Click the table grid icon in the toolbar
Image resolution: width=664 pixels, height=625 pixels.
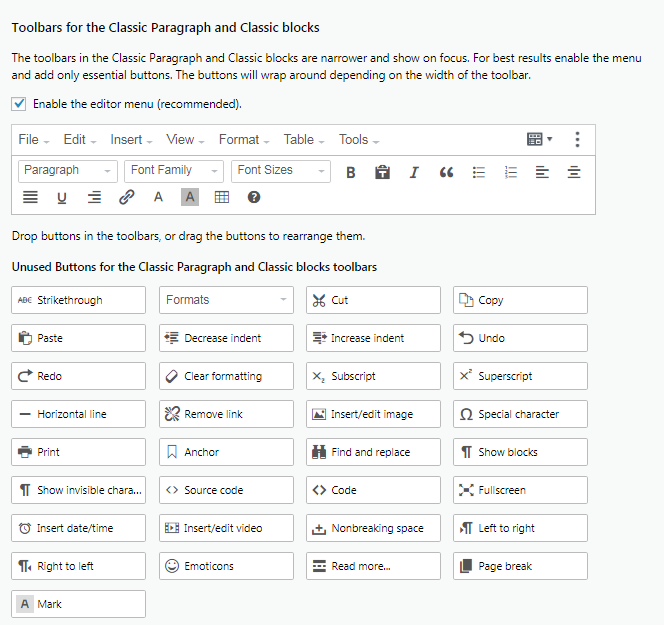coord(222,197)
